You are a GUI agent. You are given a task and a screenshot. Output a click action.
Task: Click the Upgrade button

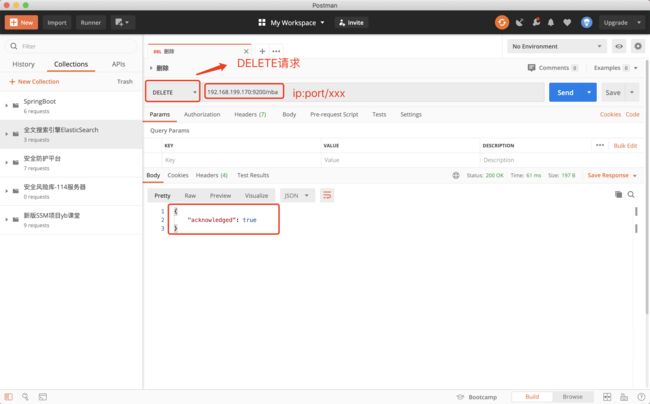click(616, 22)
